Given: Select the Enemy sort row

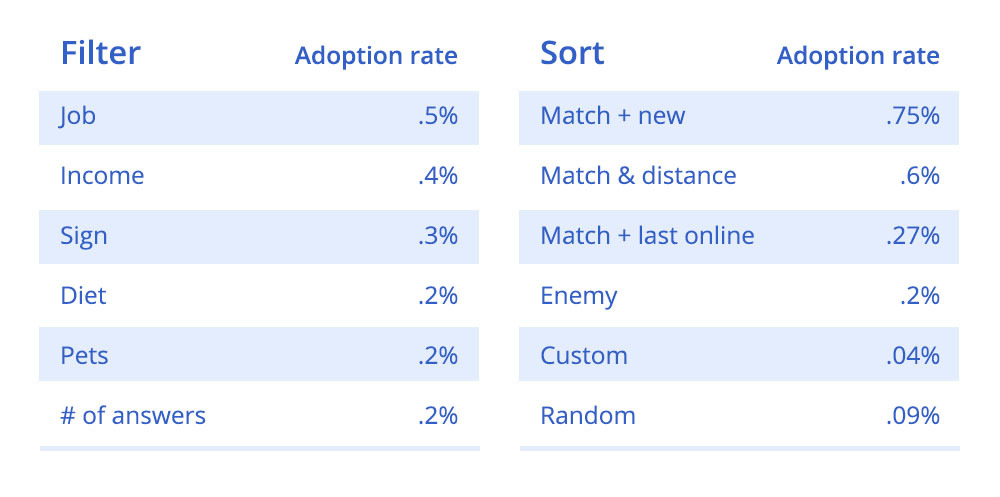Looking at the screenshot, I should 739,296.
